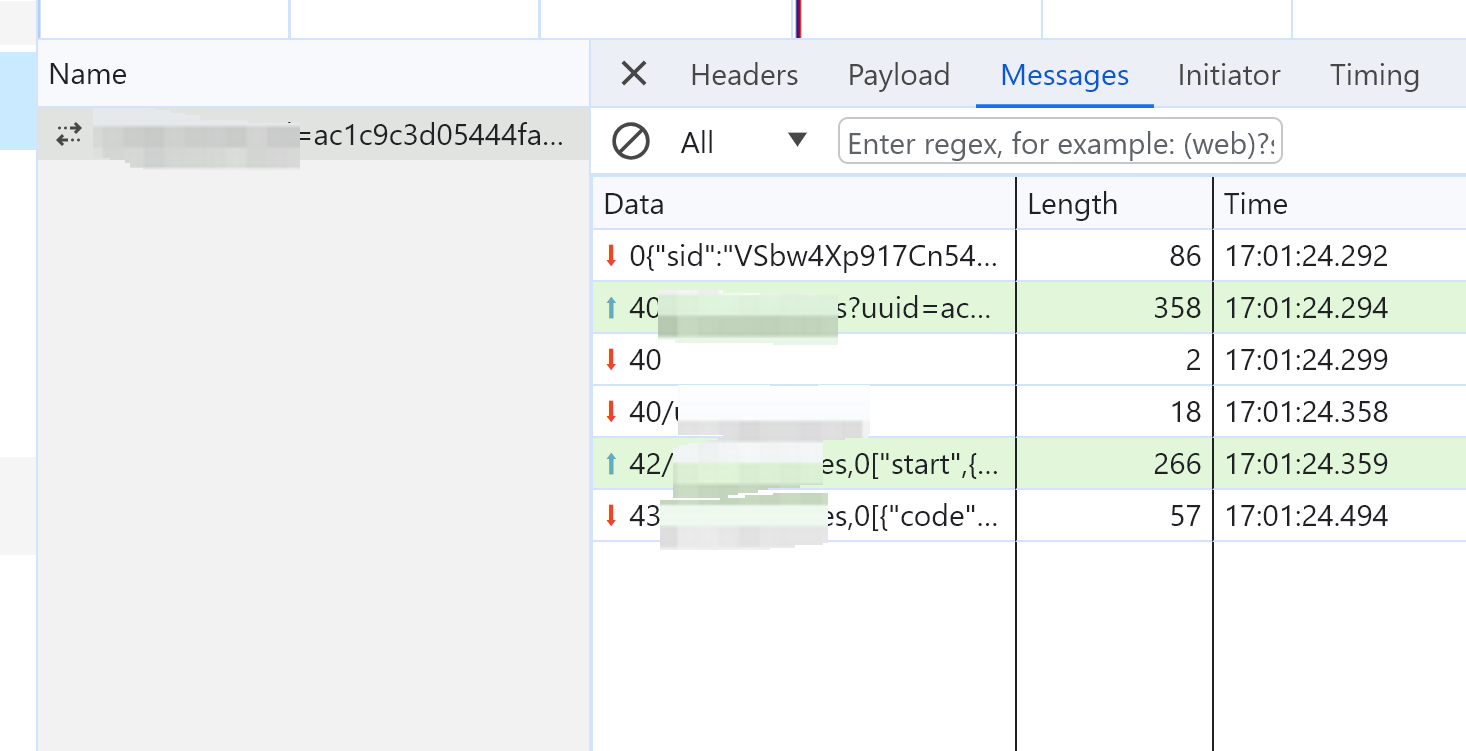Viewport: 1466px width, 751px height.
Task: Clear all messages with the block icon
Action: (630, 142)
